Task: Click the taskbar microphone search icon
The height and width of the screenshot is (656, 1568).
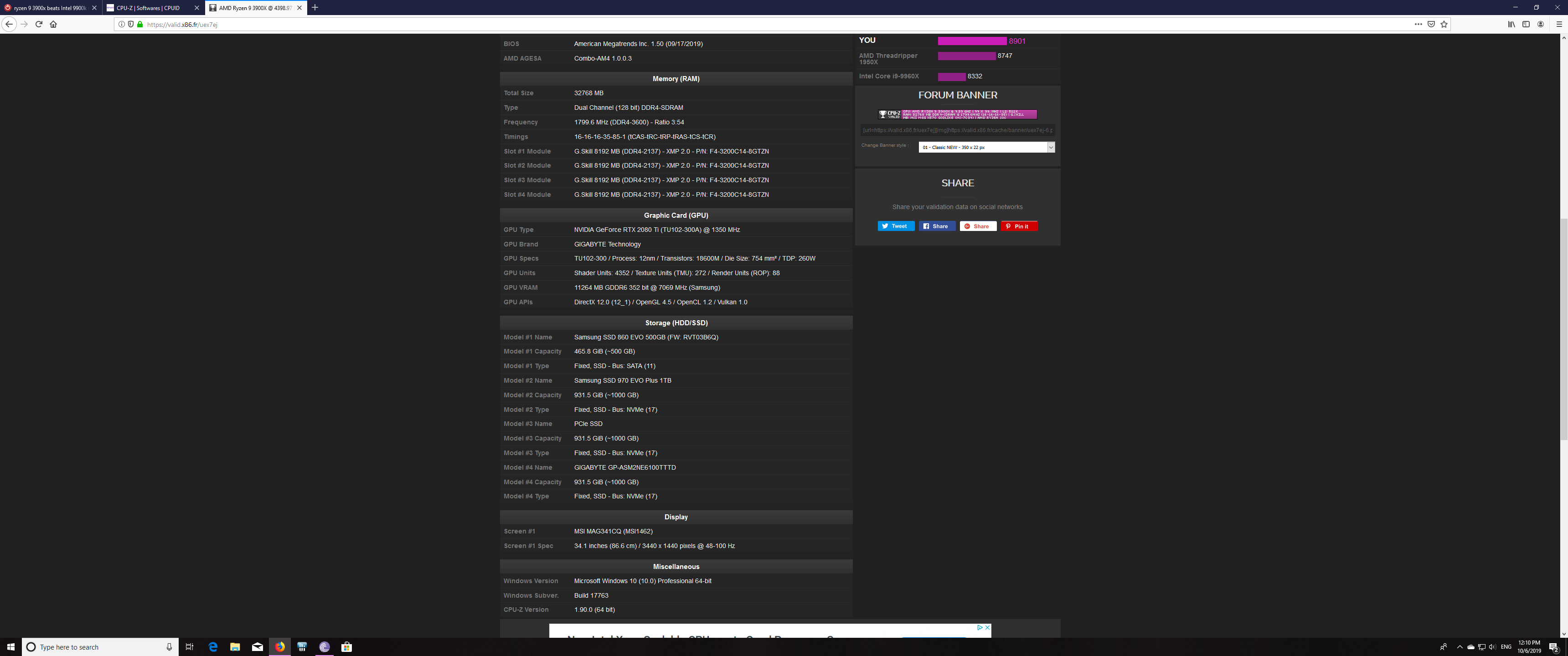Action: [x=169, y=647]
